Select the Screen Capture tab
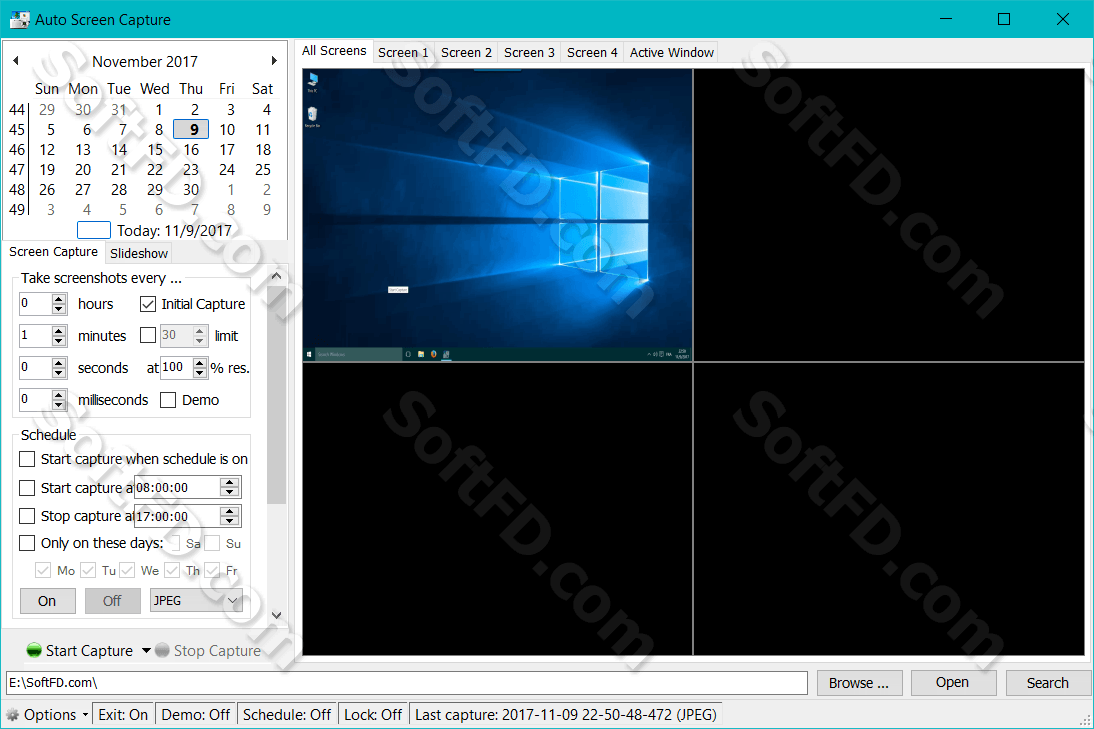This screenshot has width=1094, height=729. [x=53, y=252]
